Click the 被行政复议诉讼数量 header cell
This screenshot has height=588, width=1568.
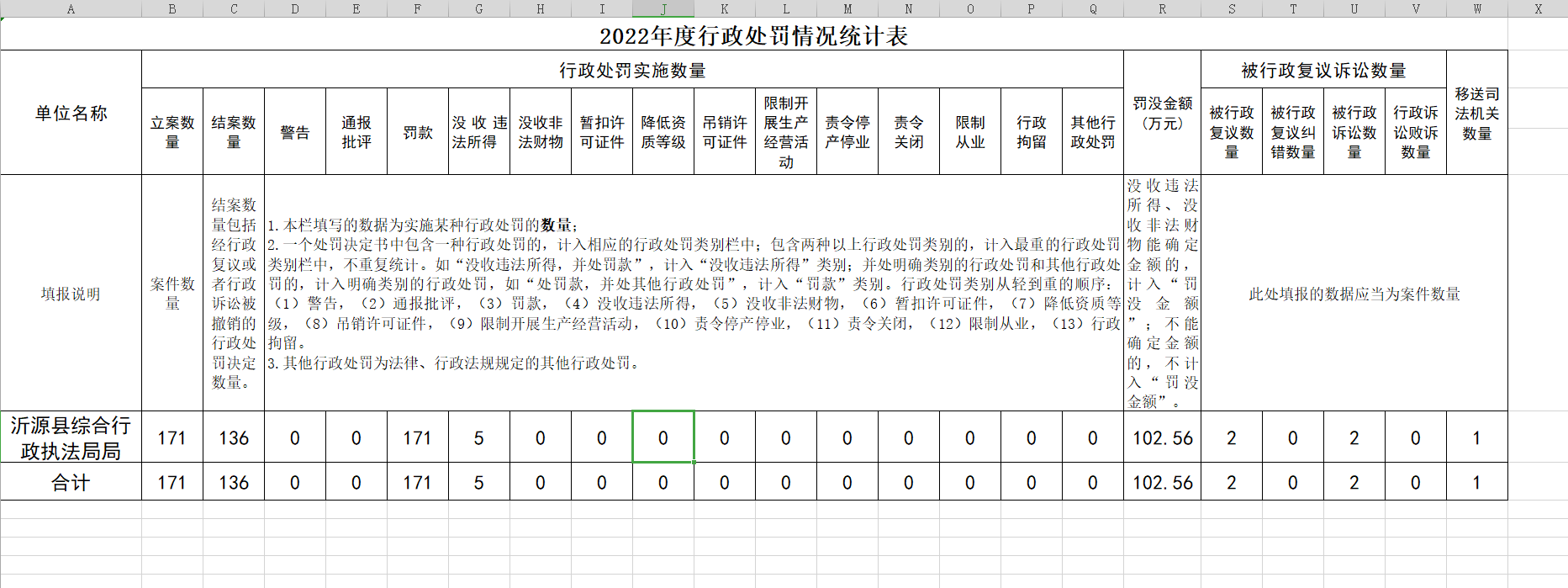(1323, 70)
